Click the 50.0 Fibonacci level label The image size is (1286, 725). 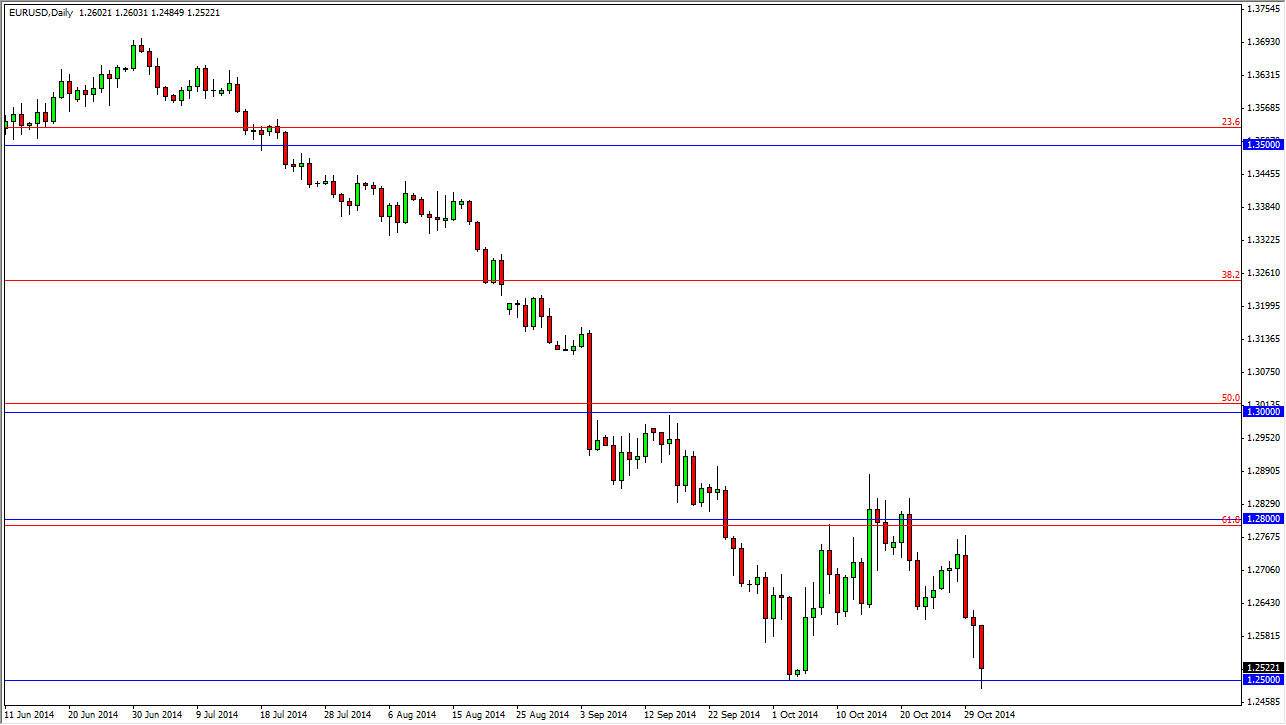(x=1232, y=397)
